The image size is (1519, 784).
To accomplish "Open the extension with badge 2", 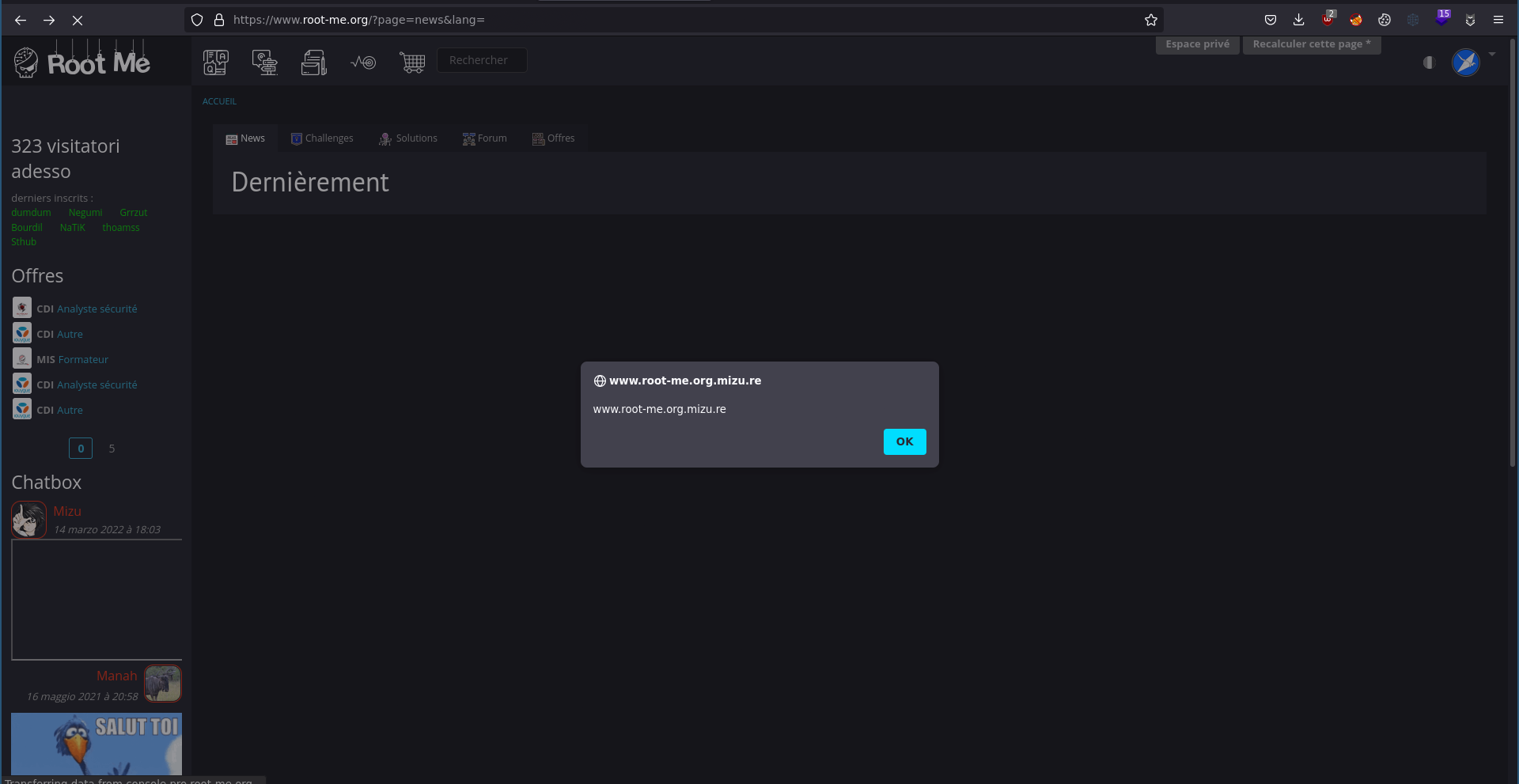I will (x=1328, y=19).
